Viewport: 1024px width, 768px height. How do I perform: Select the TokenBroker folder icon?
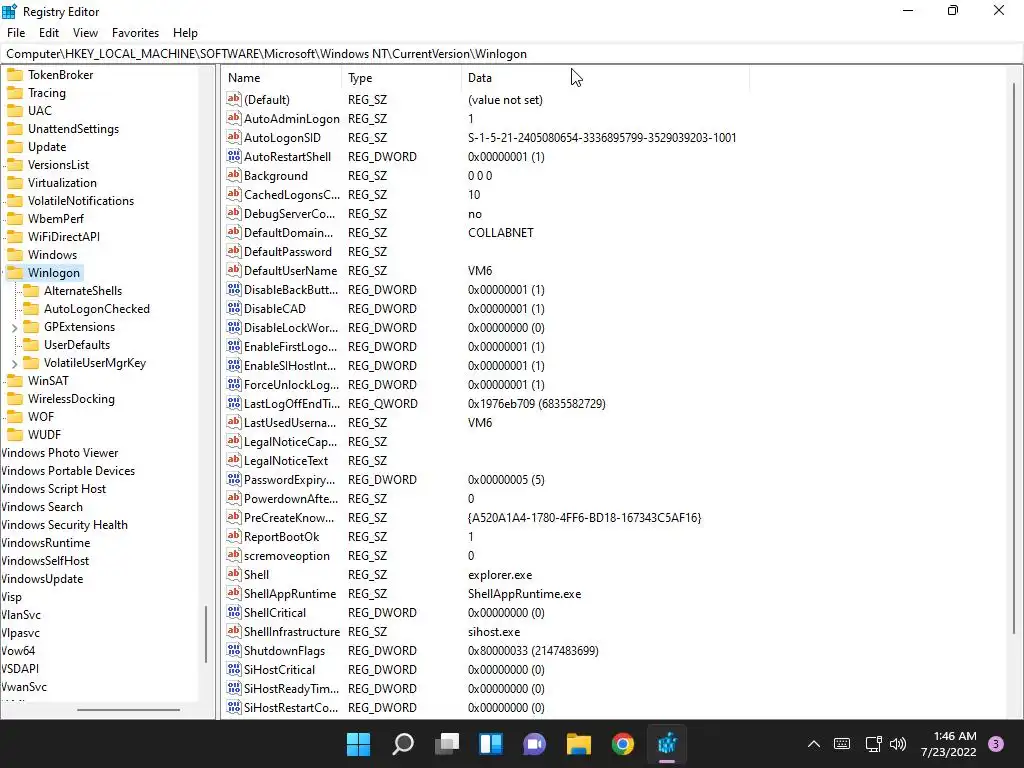pos(14,74)
